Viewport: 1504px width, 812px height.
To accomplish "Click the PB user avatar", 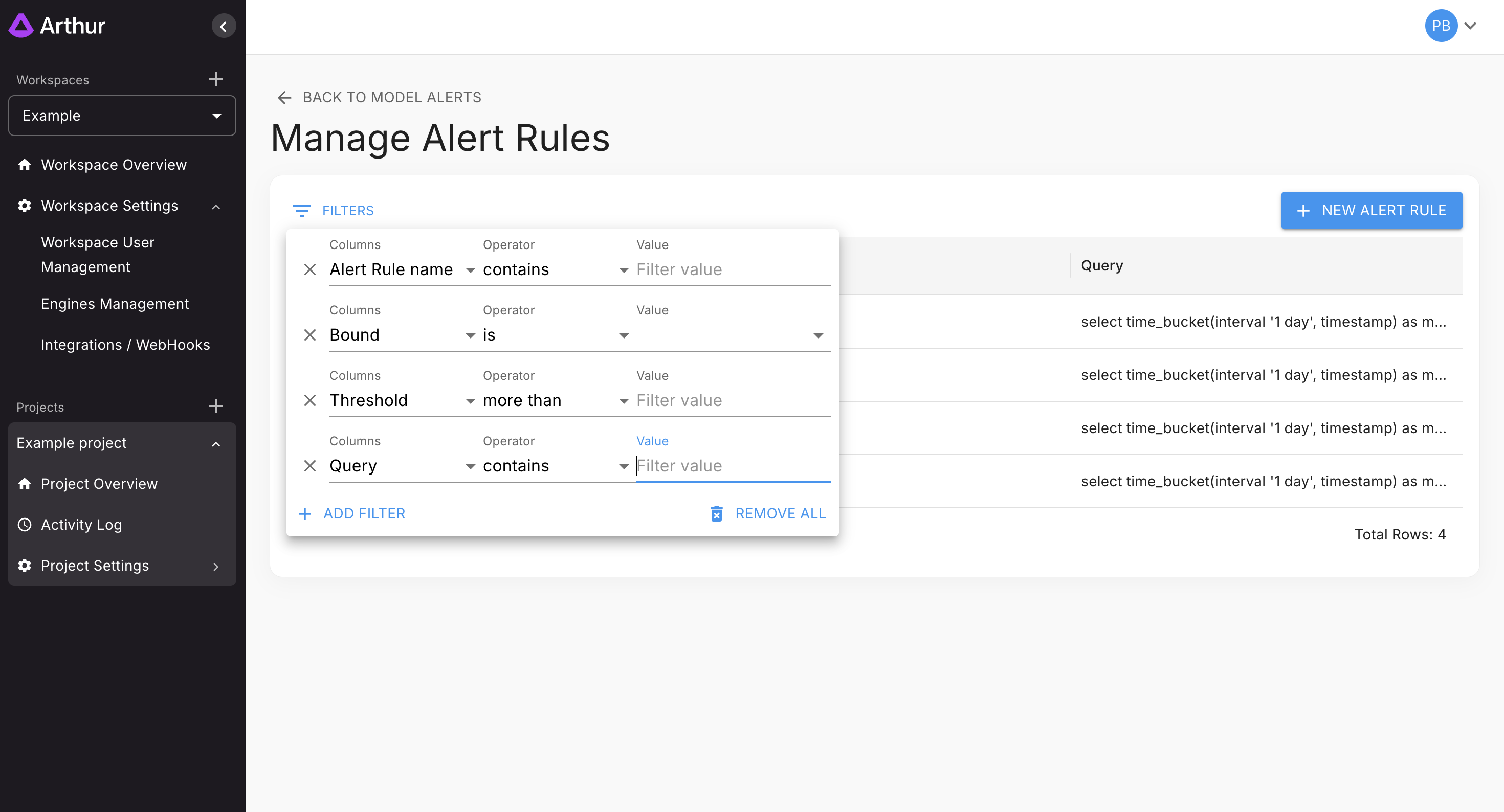I will (x=1441, y=26).
